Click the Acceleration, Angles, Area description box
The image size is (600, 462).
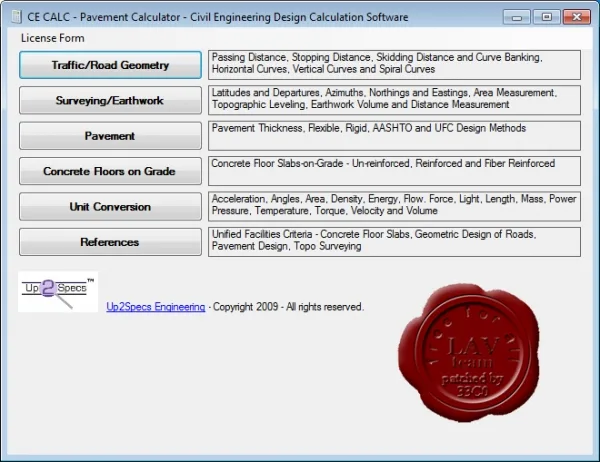[x=394, y=207]
